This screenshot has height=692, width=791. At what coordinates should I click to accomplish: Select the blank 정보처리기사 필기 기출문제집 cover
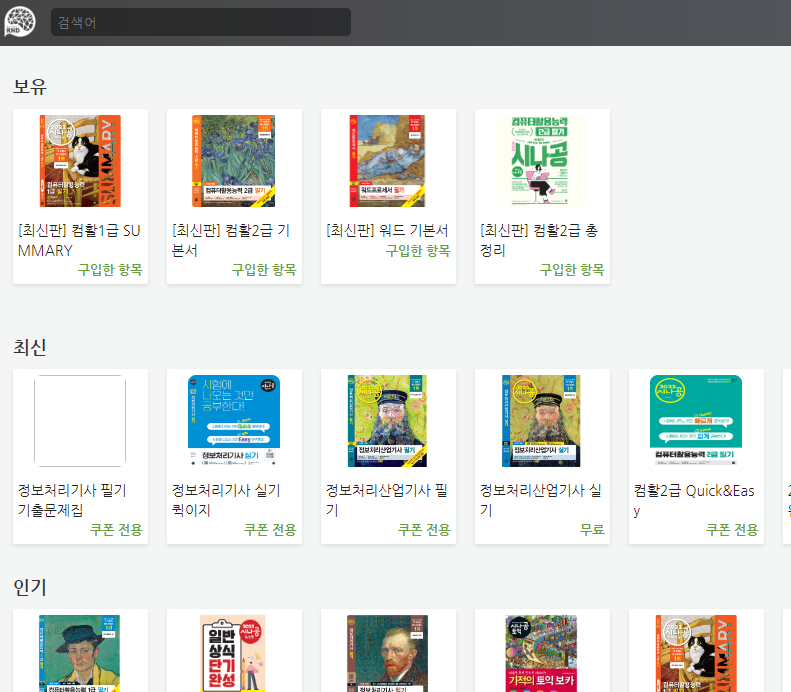click(80, 421)
